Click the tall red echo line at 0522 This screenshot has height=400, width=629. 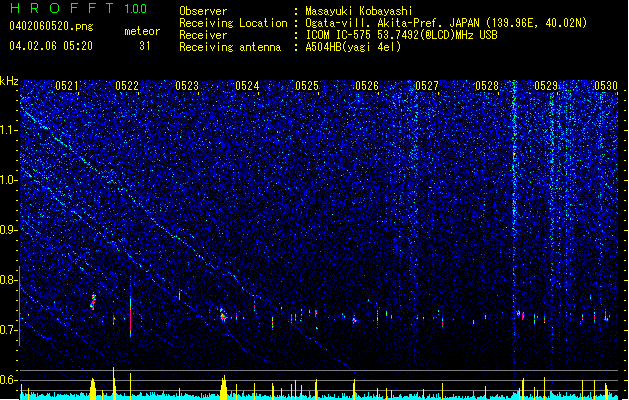pos(131,317)
